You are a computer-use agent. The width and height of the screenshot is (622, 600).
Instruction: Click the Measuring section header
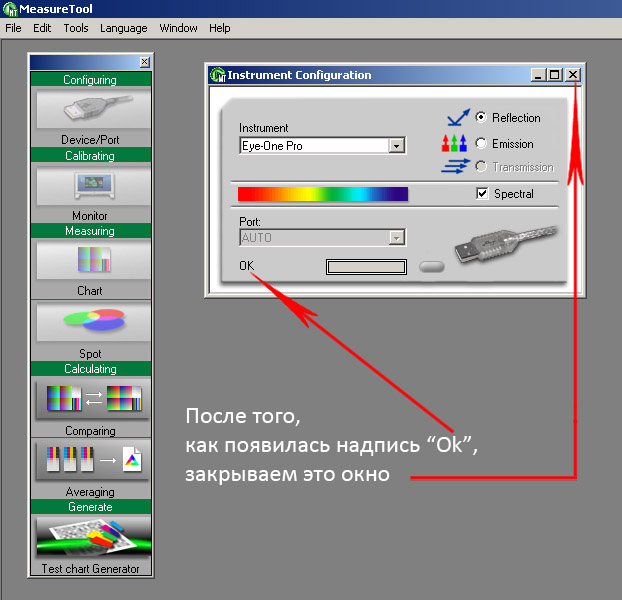[90, 230]
